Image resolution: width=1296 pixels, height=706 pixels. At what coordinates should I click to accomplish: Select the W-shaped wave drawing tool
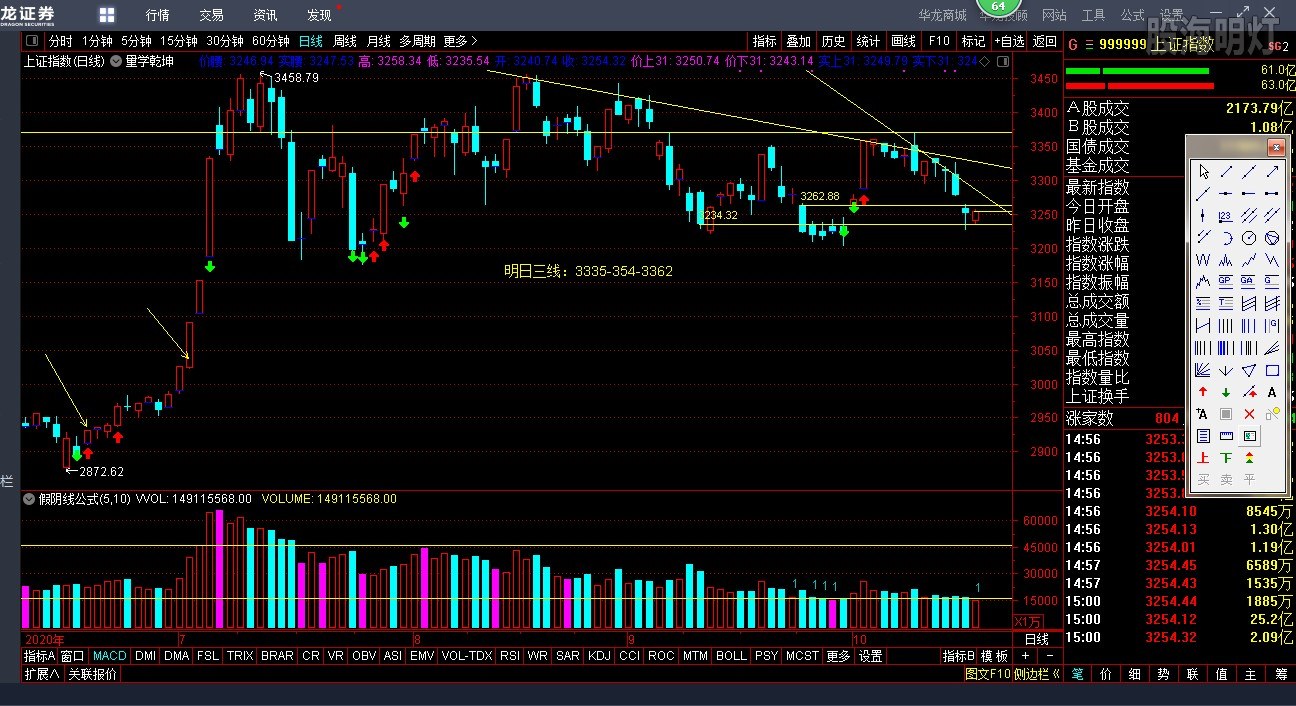1203,260
